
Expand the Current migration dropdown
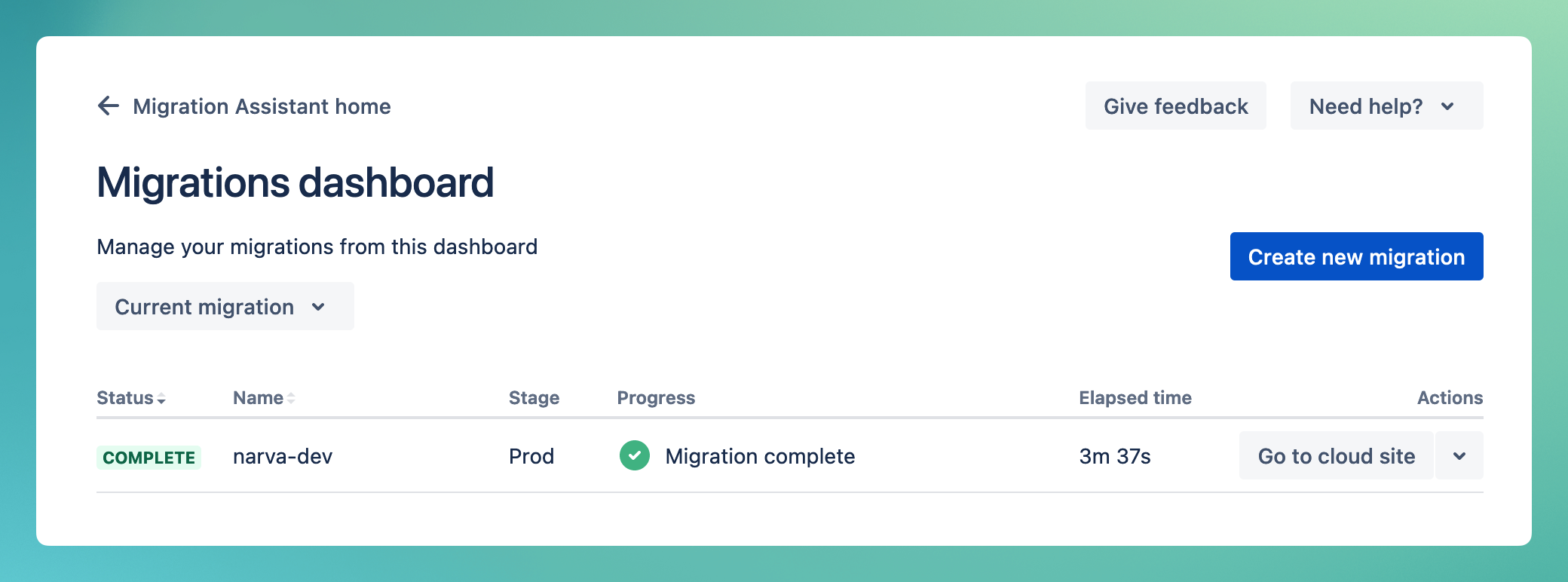[225, 306]
